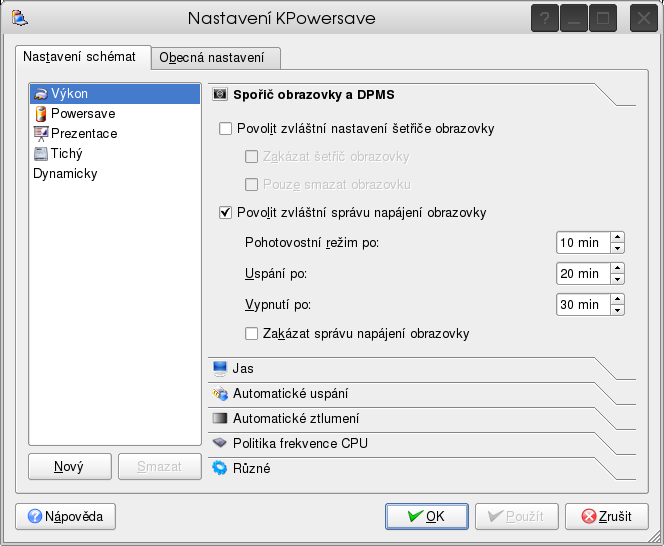Click the Pohotovostní režim 10 min field
This screenshot has height=546, width=664.
[x=583, y=243]
